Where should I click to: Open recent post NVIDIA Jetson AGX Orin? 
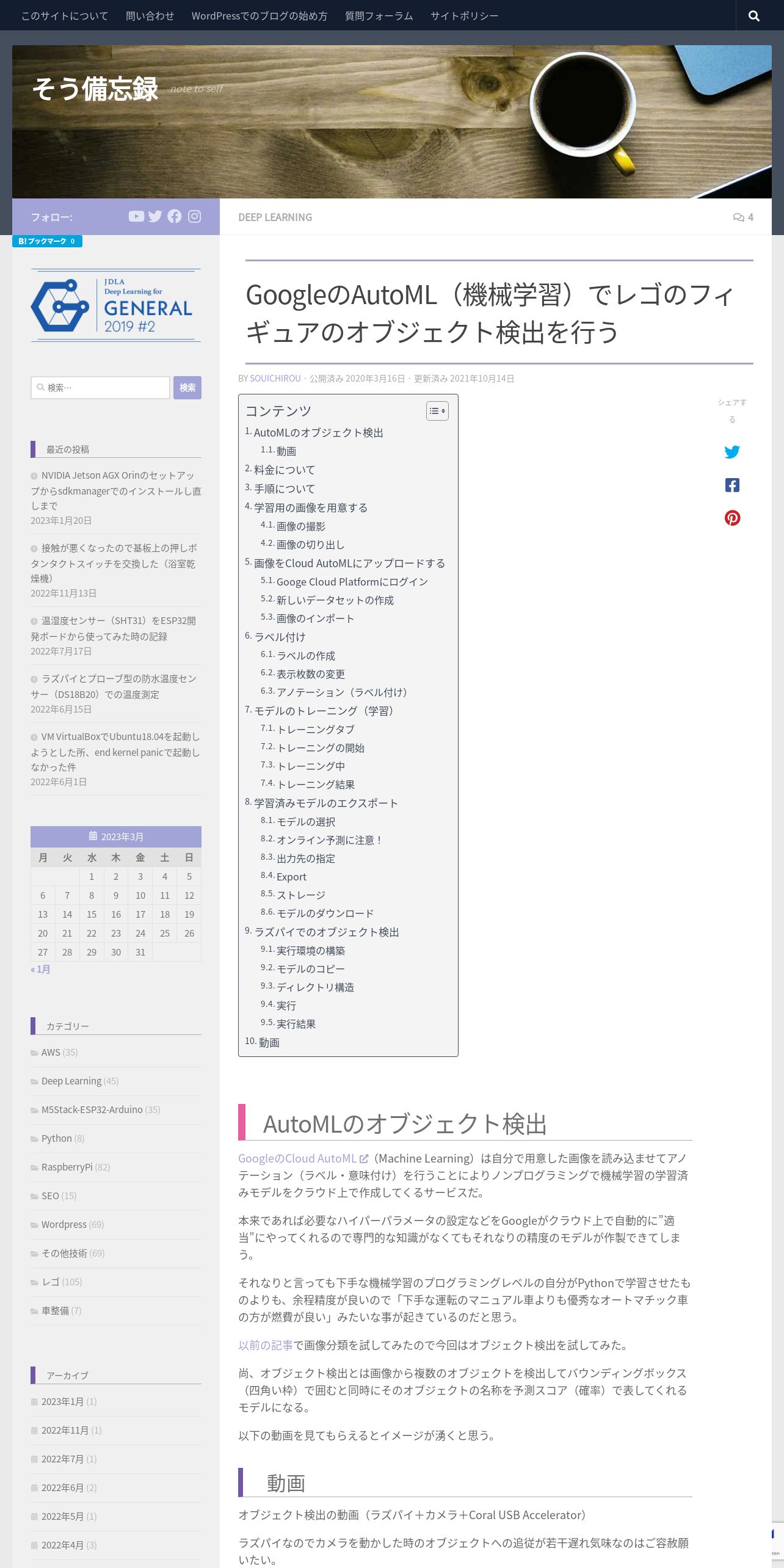[116, 490]
